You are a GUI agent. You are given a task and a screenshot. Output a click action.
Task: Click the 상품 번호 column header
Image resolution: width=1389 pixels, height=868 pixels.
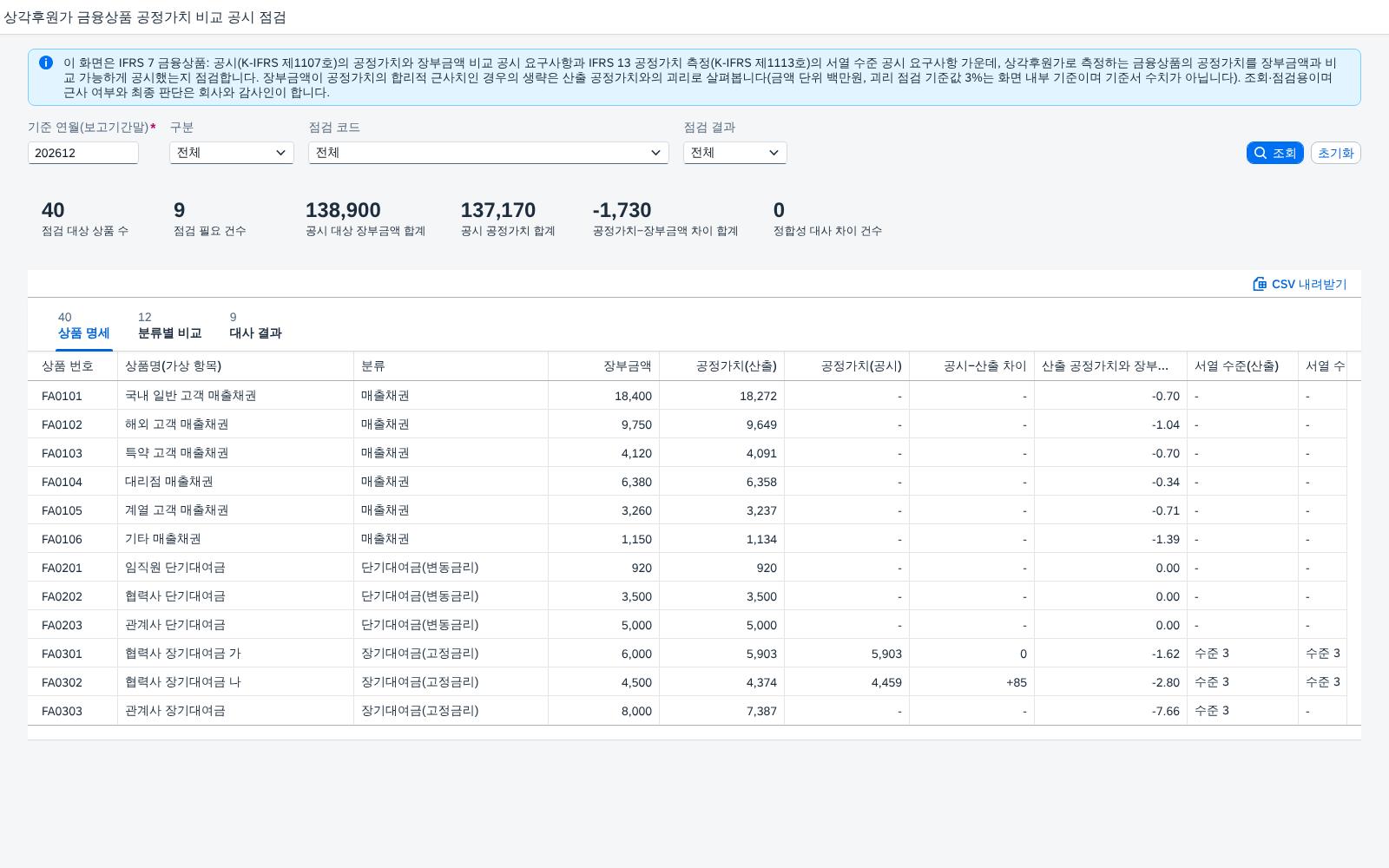coord(73,366)
